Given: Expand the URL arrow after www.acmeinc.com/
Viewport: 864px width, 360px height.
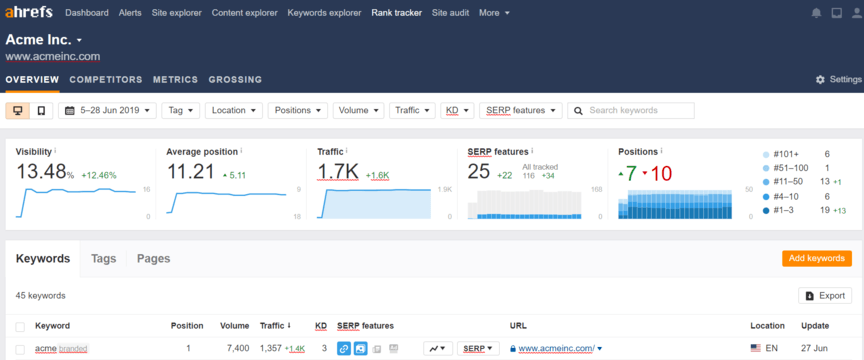Looking at the screenshot, I should tap(600, 349).
